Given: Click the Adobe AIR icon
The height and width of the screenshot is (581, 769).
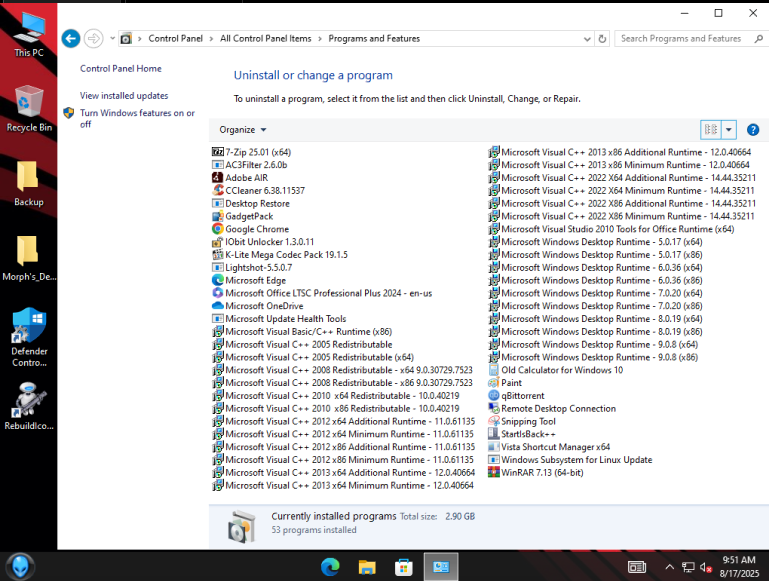Looking at the screenshot, I should click(x=217, y=177).
